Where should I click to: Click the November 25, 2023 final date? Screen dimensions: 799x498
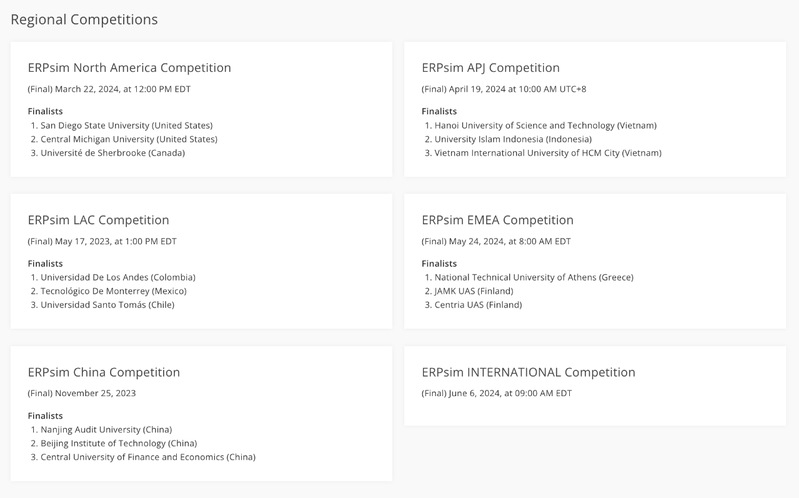click(81, 393)
